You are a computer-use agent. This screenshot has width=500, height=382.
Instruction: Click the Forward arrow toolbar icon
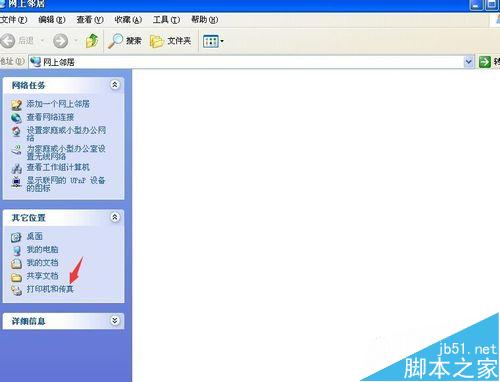click(60, 41)
